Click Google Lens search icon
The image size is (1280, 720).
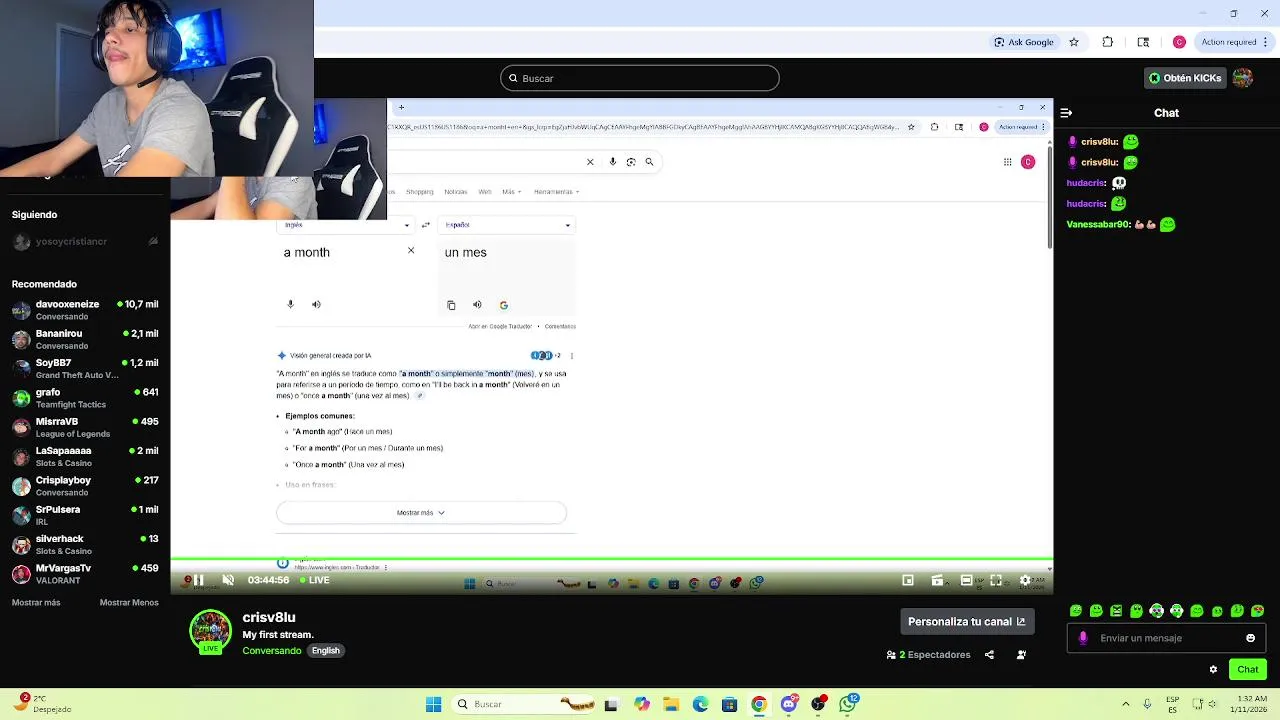coord(631,162)
